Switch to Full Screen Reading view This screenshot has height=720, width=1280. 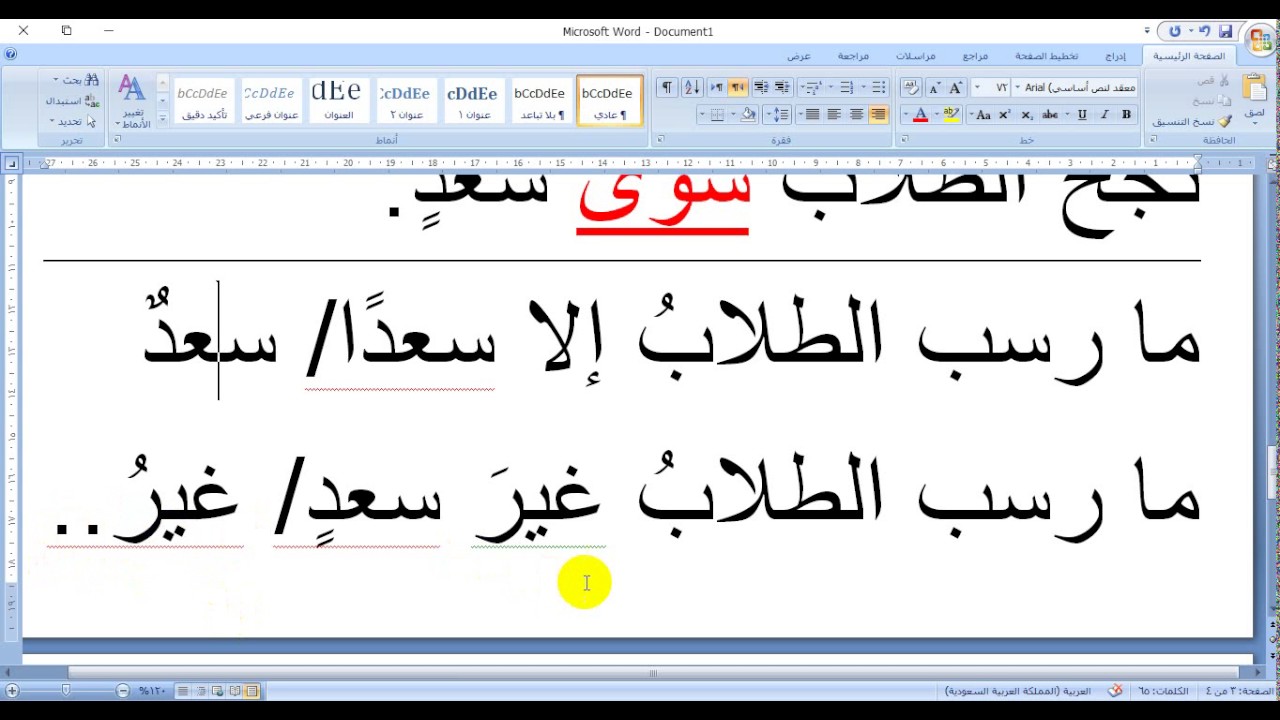click(235, 690)
